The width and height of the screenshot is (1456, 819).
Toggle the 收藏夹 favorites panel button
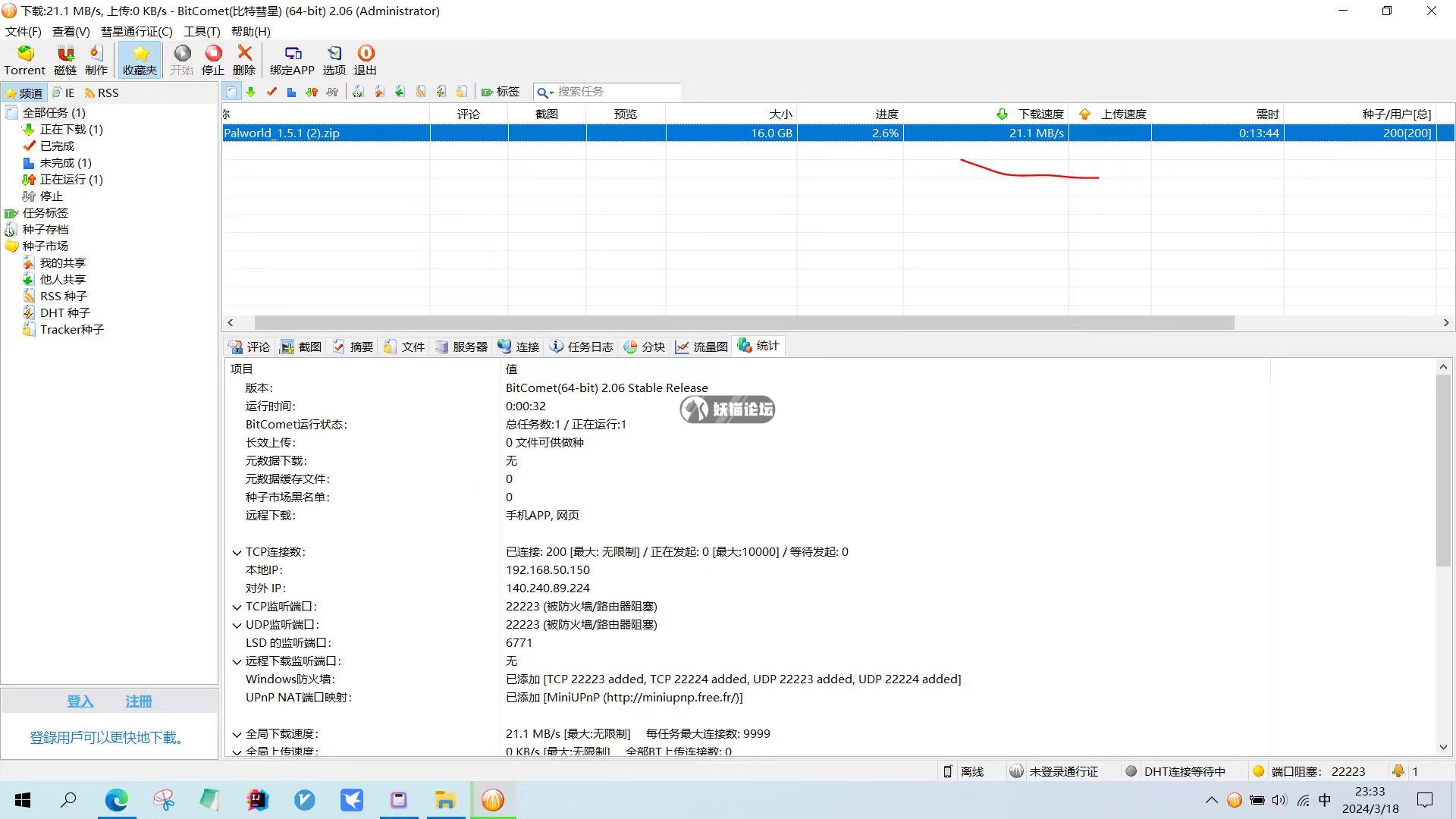tap(140, 60)
